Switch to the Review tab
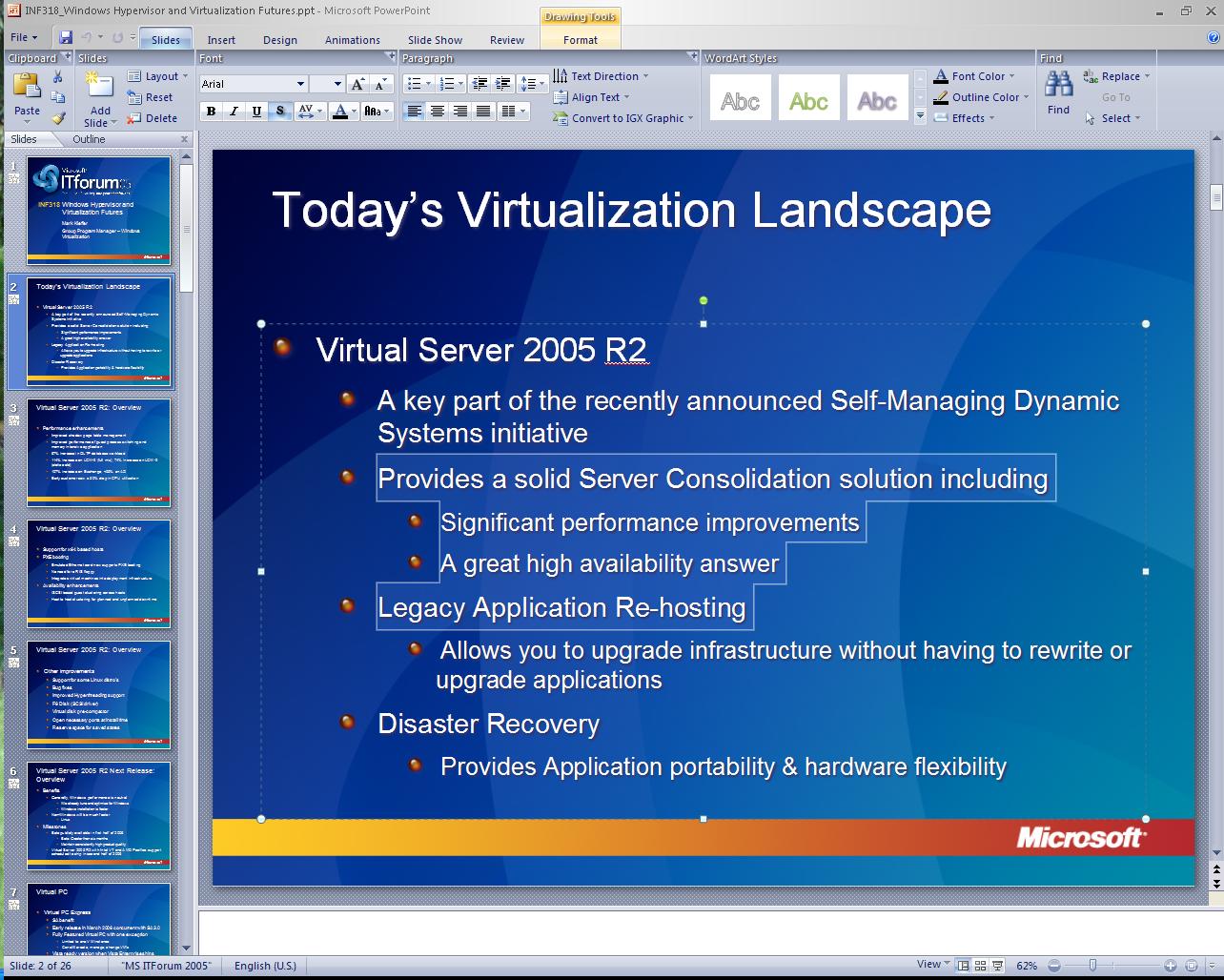The height and width of the screenshot is (980, 1224). pos(507,40)
